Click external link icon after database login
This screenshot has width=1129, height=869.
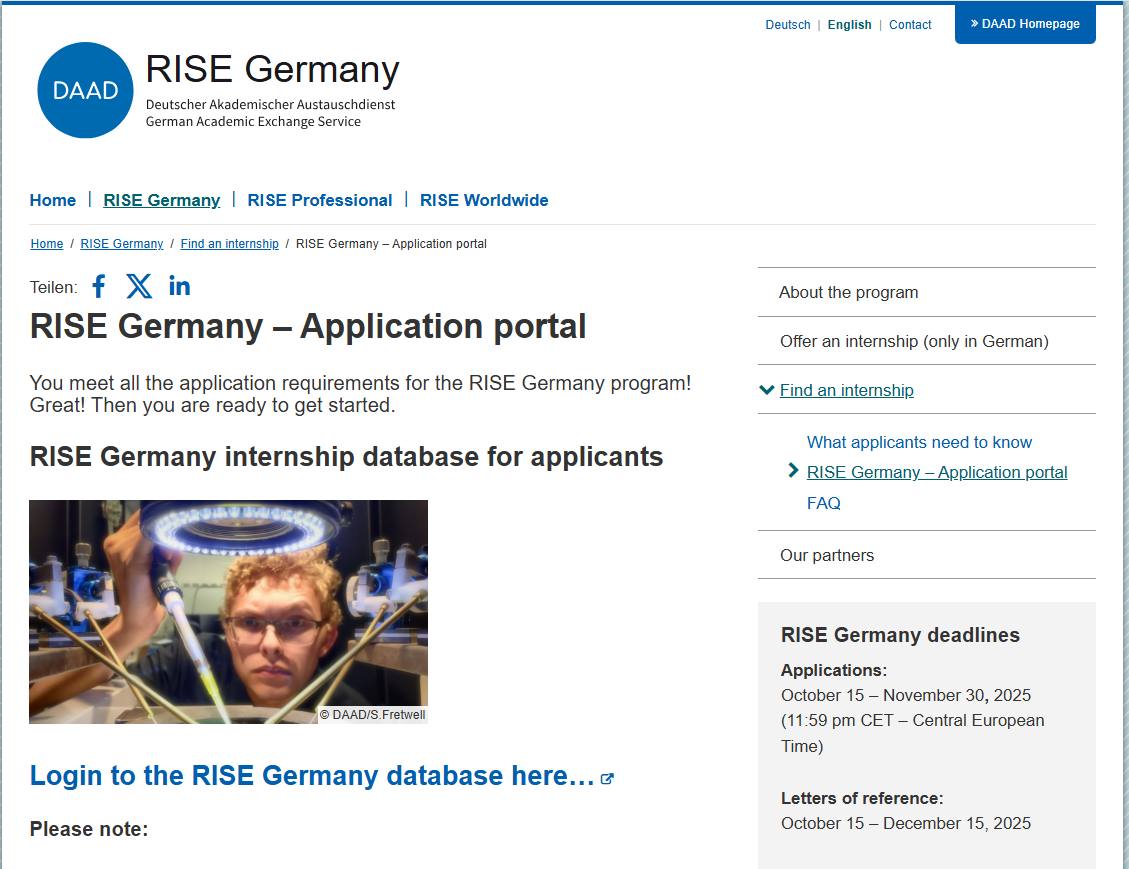pos(607,778)
